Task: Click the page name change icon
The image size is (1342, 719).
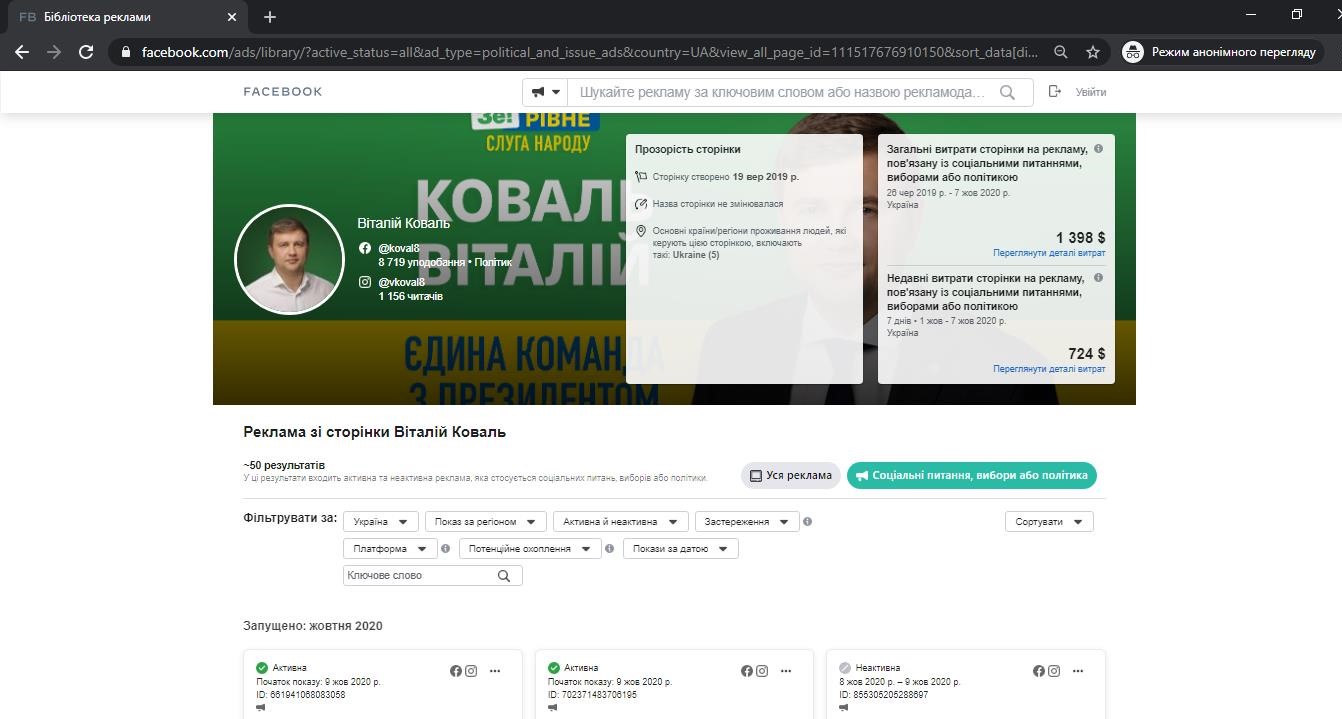Action: tap(642, 204)
